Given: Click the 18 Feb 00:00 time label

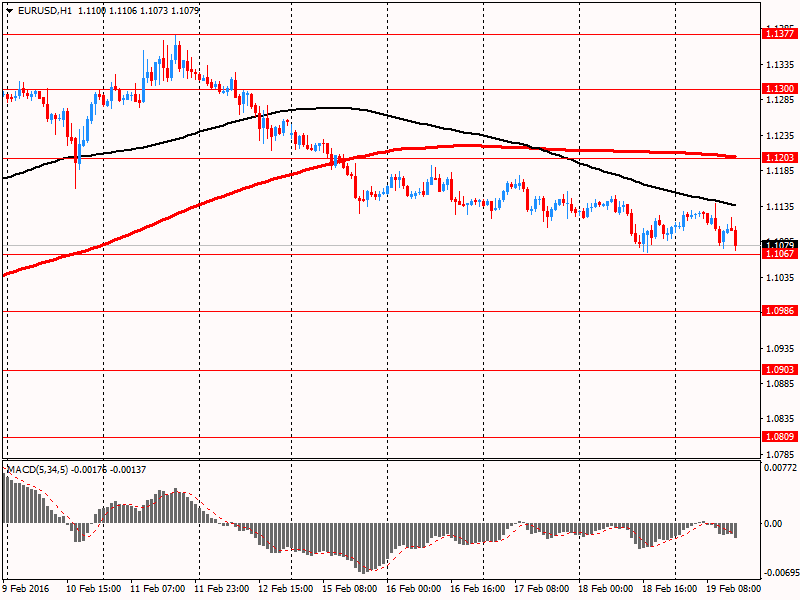Looking at the screenshot, I should pos(606,589).
